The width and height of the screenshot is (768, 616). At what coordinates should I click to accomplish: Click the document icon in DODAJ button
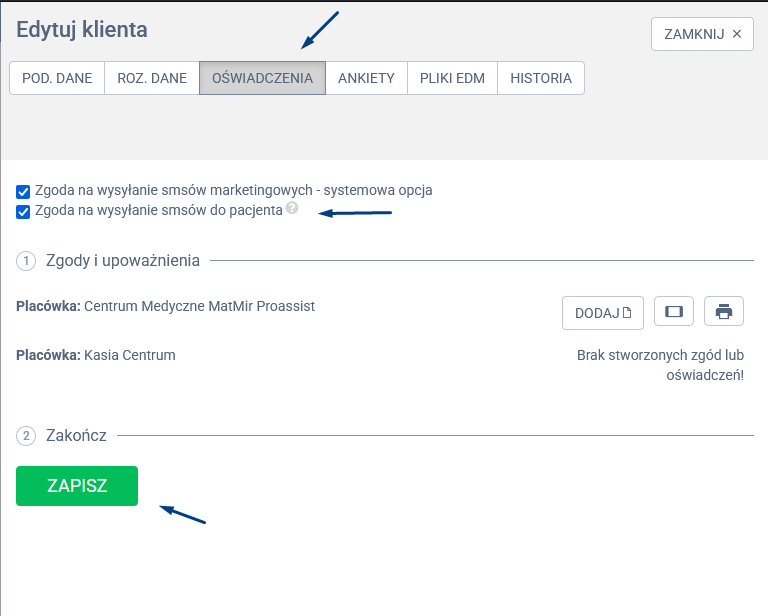tap(627, 313)
